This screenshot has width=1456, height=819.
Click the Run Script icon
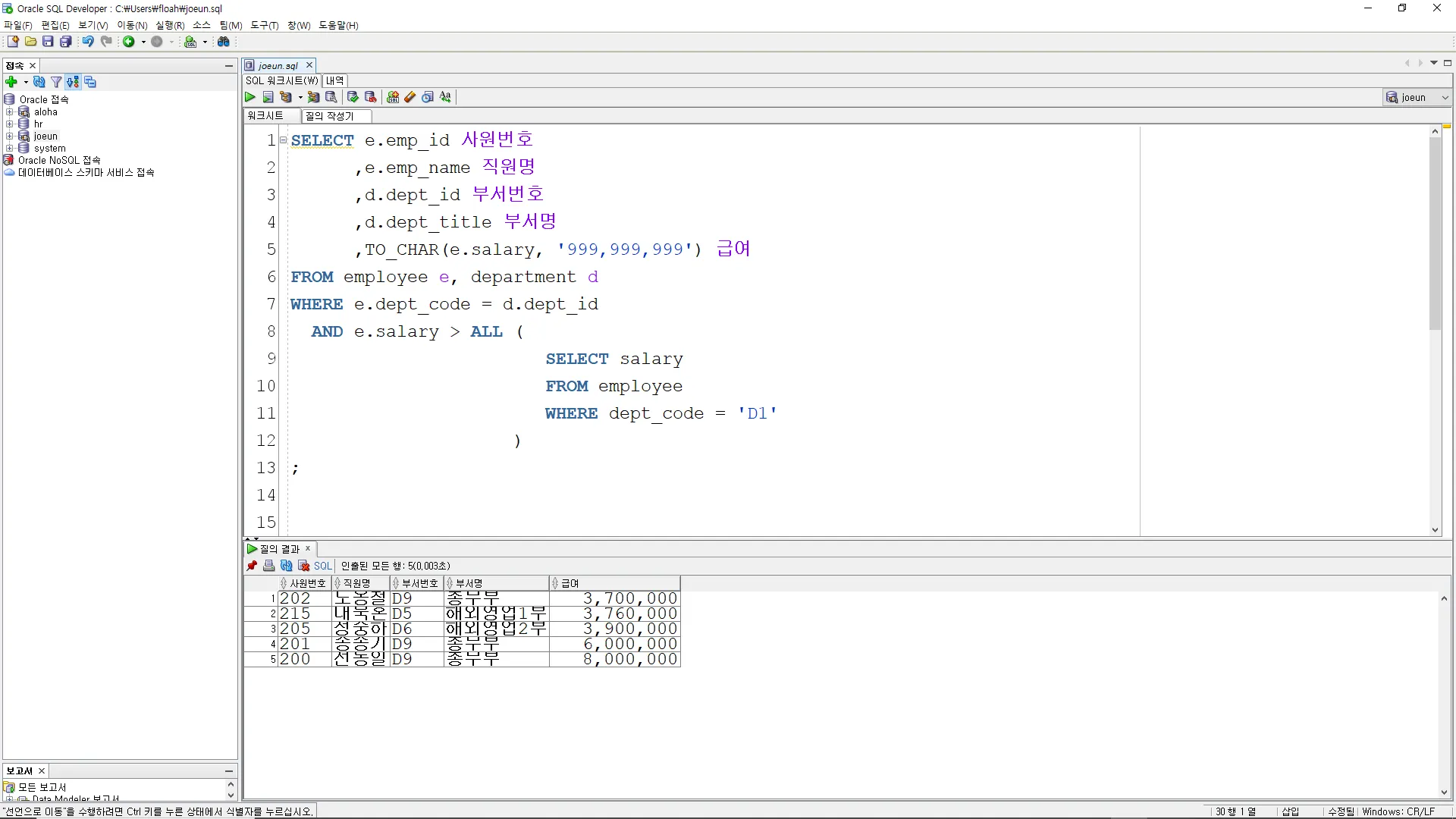[268, 97]
